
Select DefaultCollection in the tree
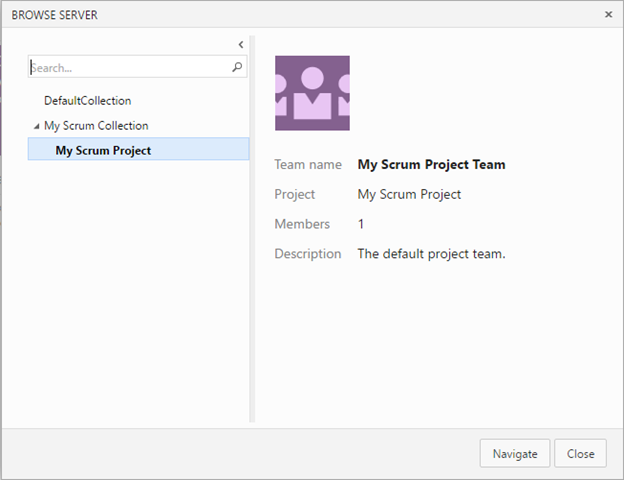click(87, 101)
